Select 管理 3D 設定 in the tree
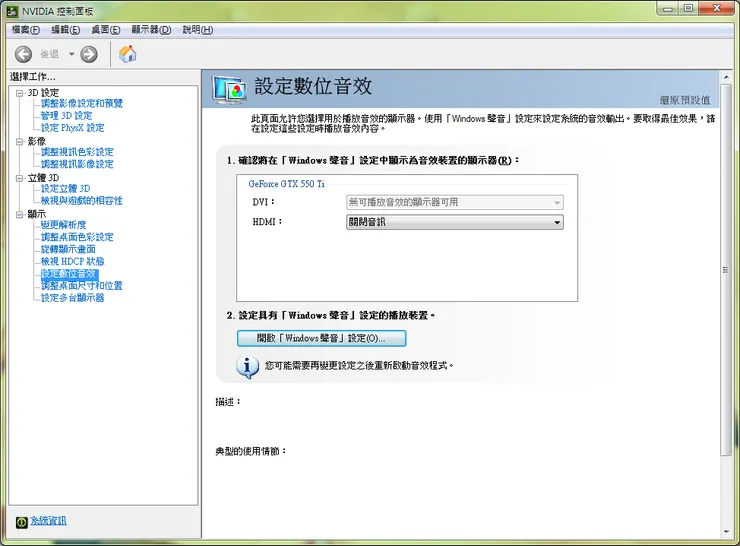Image resolution: width=740 pixels, height=546 pixels. click(x=67, y=116)
